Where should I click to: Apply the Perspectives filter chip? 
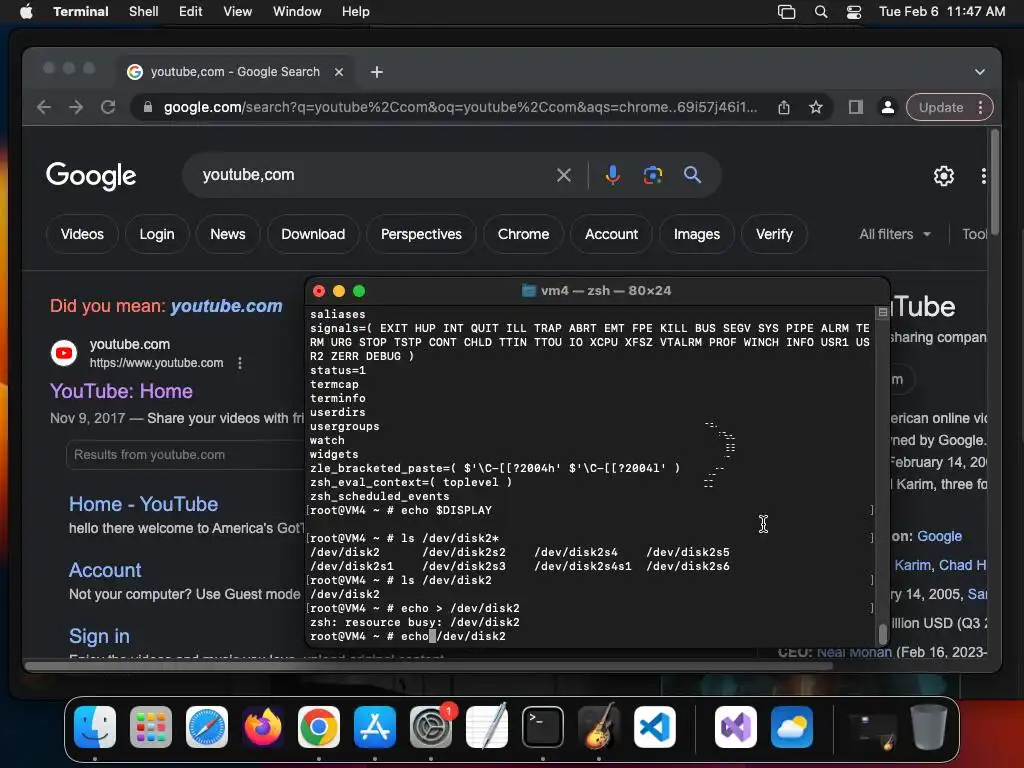[421, 234]
